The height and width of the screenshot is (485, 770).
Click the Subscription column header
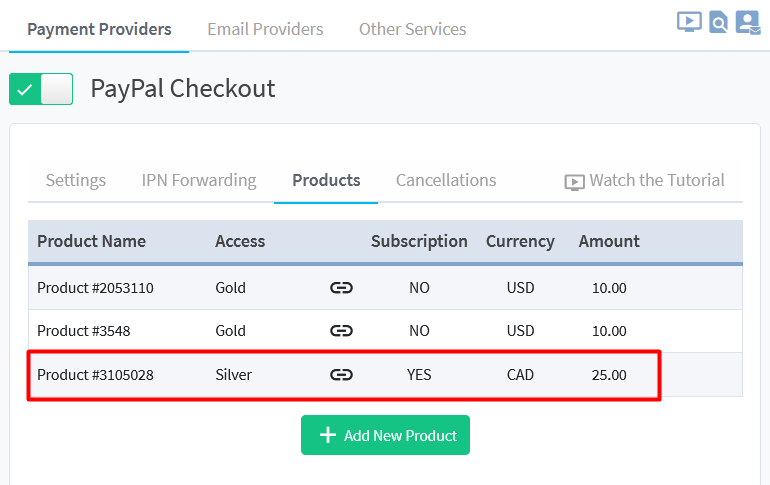click(x=419, y=241)
